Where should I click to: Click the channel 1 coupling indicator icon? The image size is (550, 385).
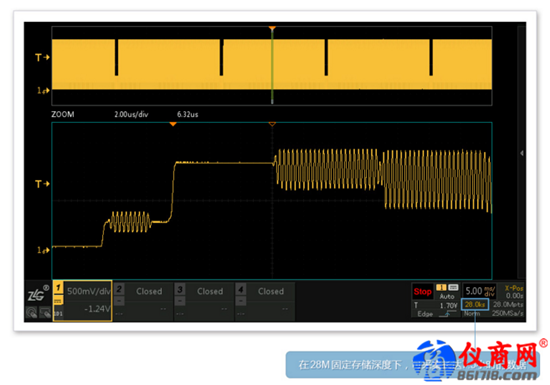(x=58, y=301)
